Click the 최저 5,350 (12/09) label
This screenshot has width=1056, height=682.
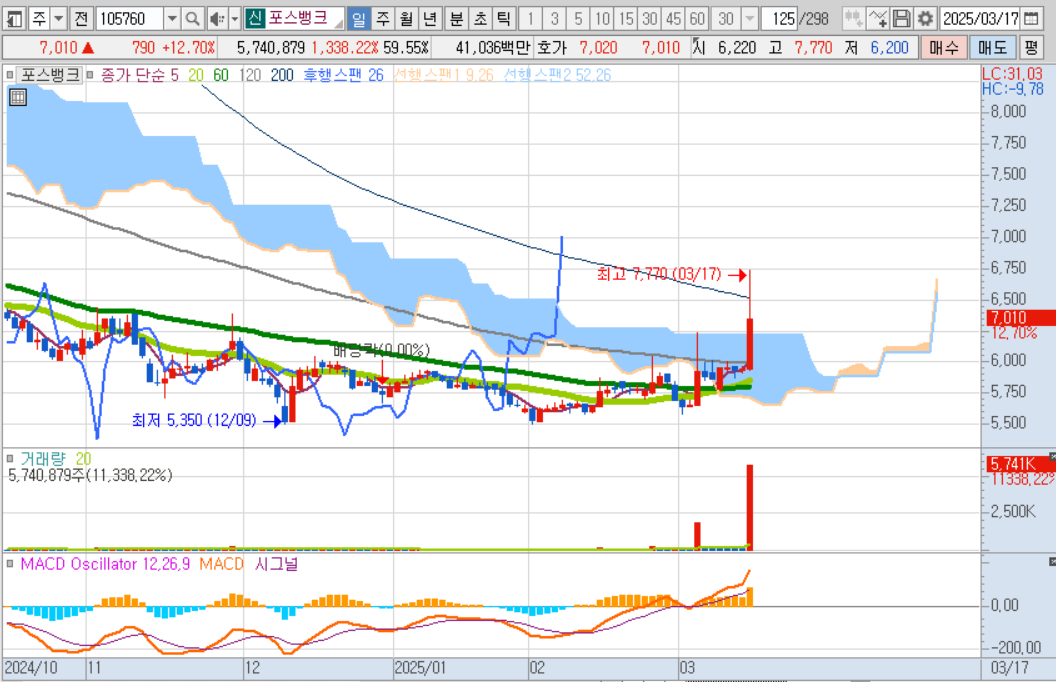click(x=194, y=420)
